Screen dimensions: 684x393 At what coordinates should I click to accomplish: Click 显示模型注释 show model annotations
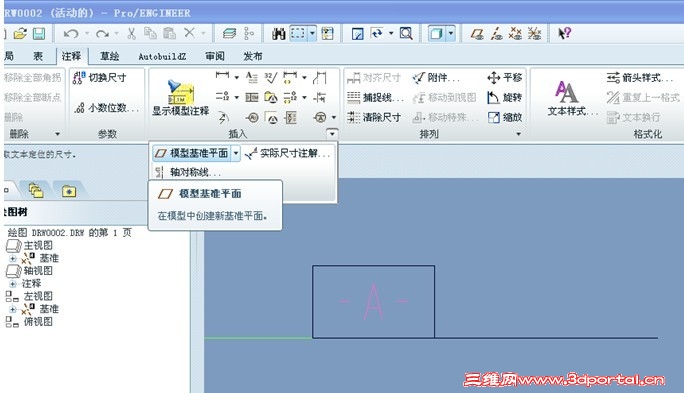click(180, 98)
